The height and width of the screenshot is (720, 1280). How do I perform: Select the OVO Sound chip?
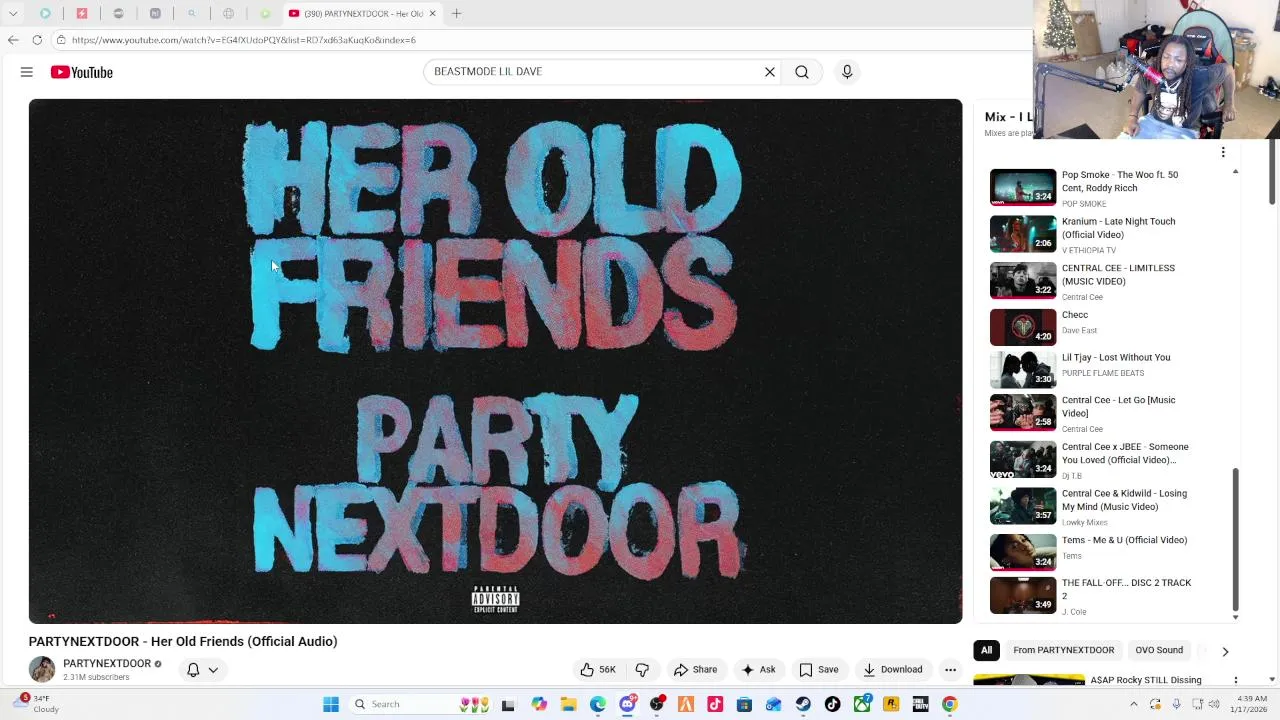1159,650
